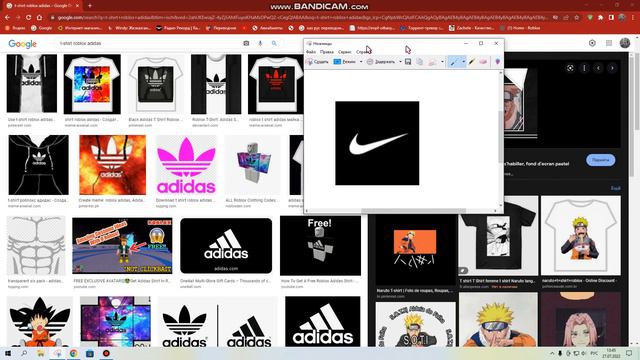640x360 pixels.
Task: Expand the send snip options arrow
Action: coord(442,62)
